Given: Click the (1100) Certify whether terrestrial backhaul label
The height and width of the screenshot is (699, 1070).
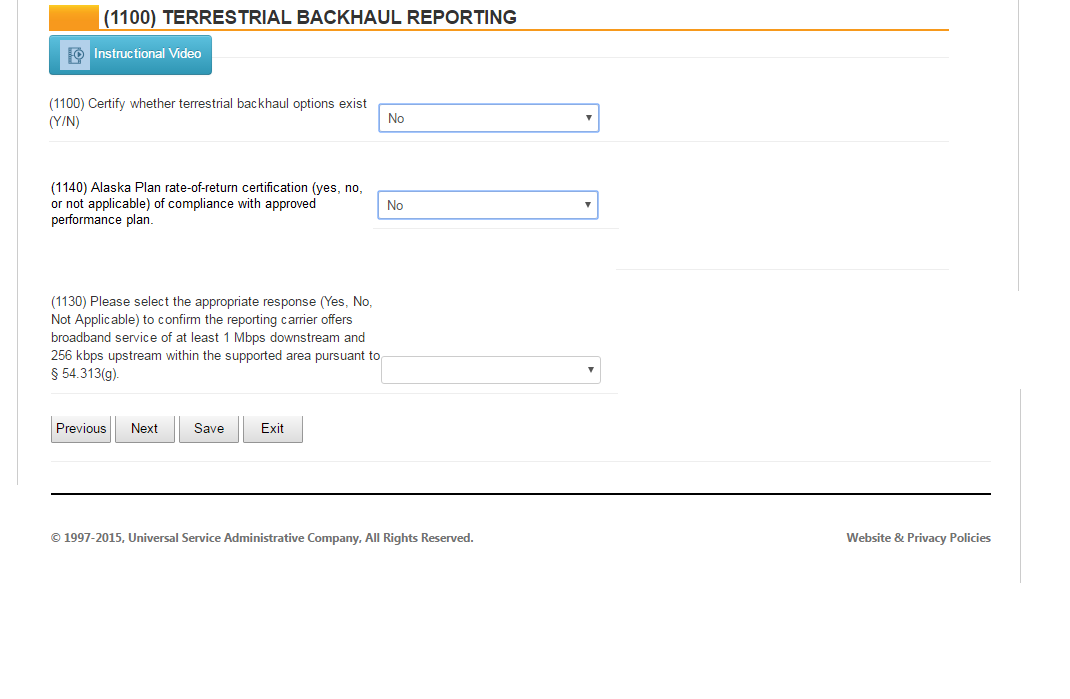Looking at the screenshot, I should pyautogui.click(x=208, y=113).
